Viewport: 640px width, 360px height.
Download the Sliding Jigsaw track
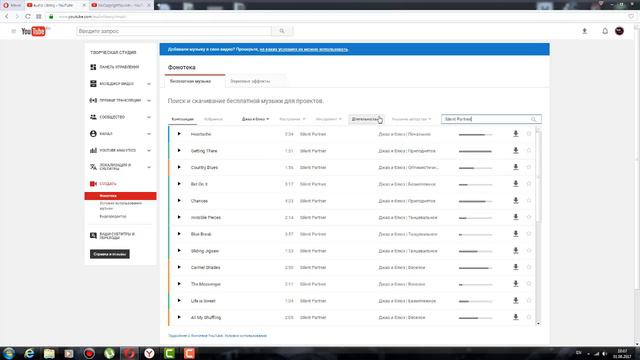pyautogui.click(x=516, y=251)
